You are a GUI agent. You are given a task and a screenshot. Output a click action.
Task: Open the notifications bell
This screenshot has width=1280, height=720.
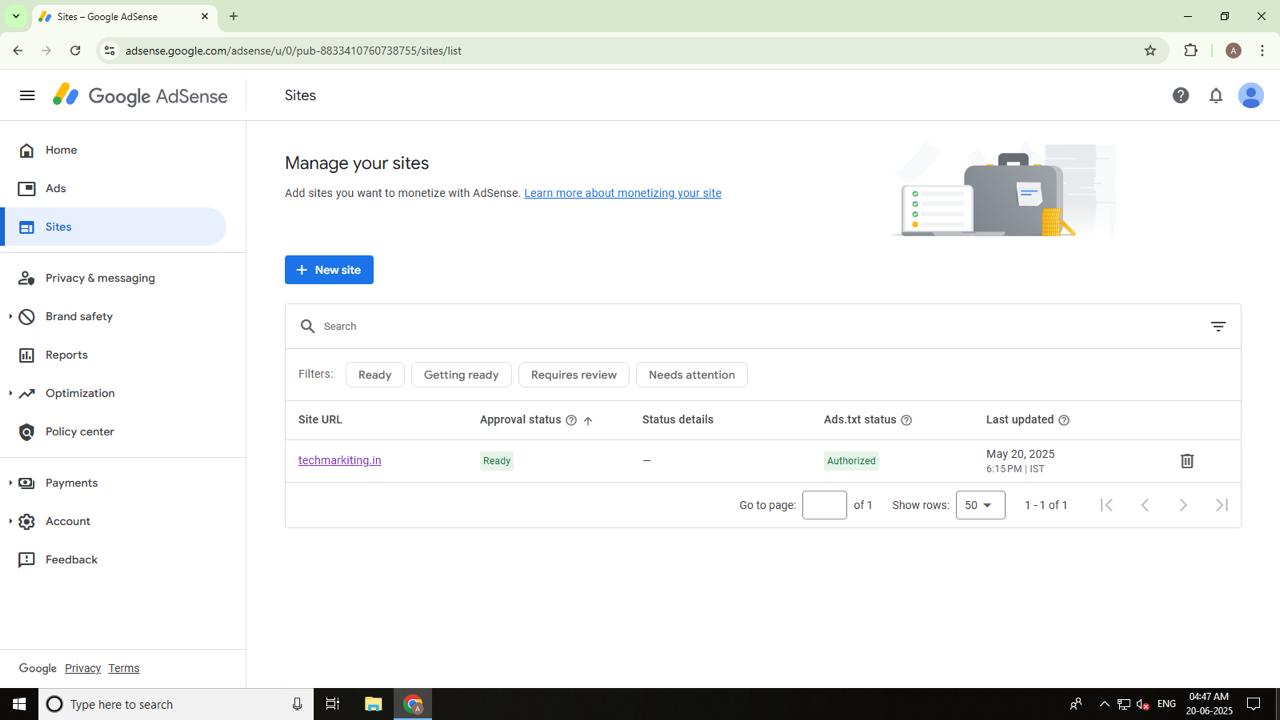pyautogui.click(x=1216, y=96)
